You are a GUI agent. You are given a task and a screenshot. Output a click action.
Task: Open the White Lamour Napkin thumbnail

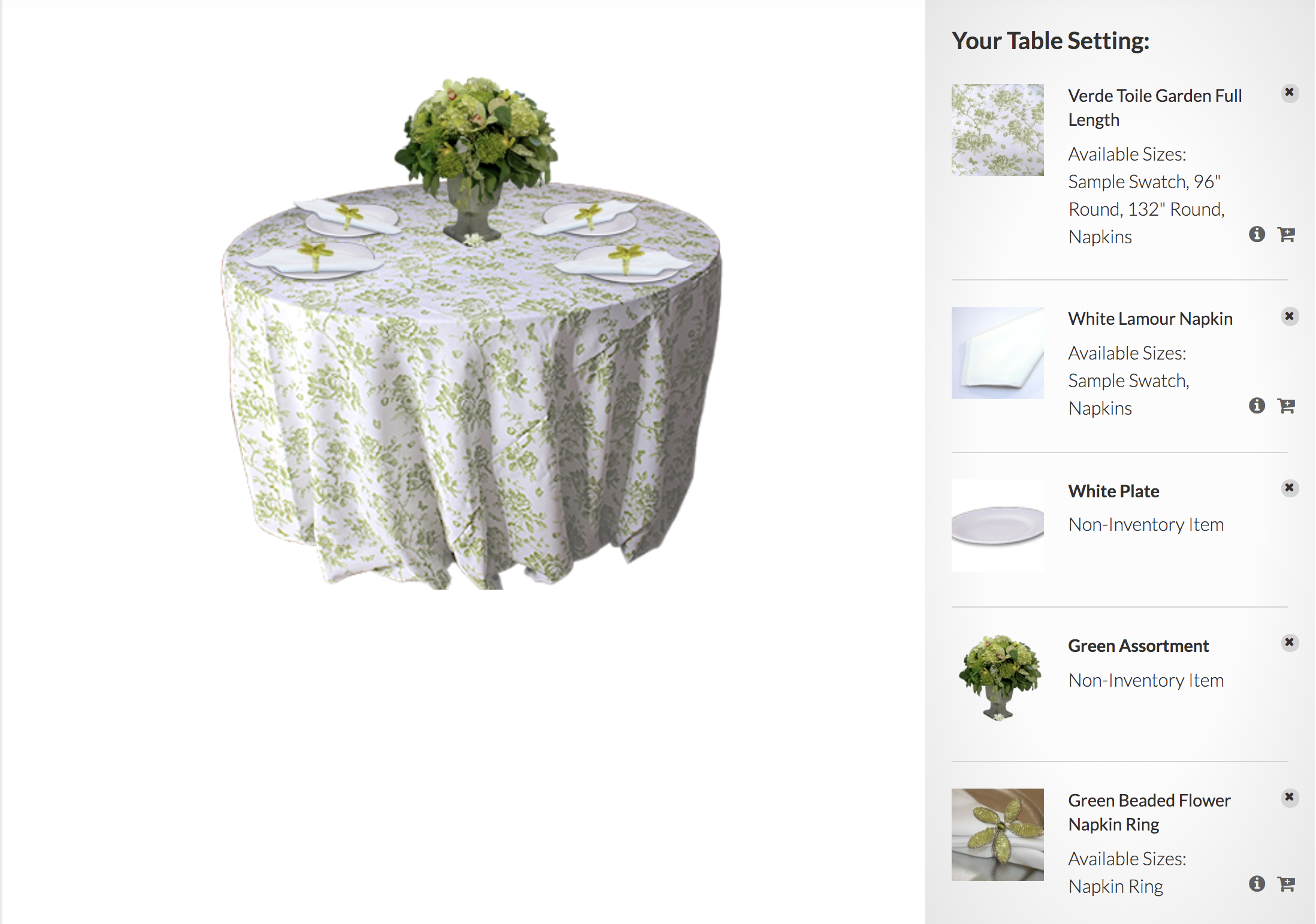point(997,353)
